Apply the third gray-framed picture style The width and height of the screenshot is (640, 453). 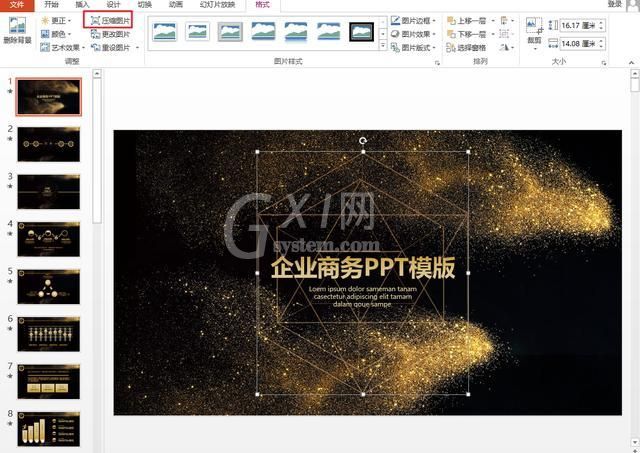[x=230, y=32]
